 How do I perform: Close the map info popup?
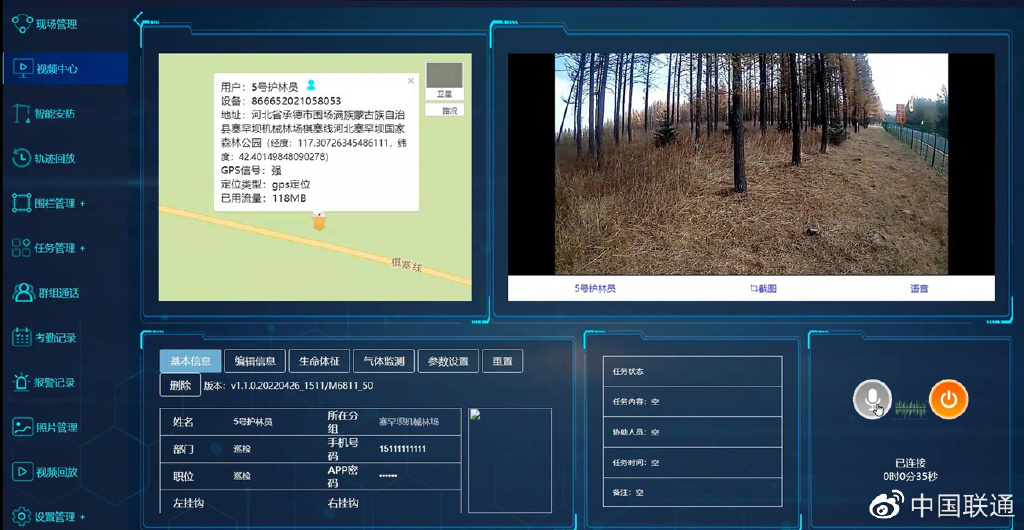coord(411,81)
